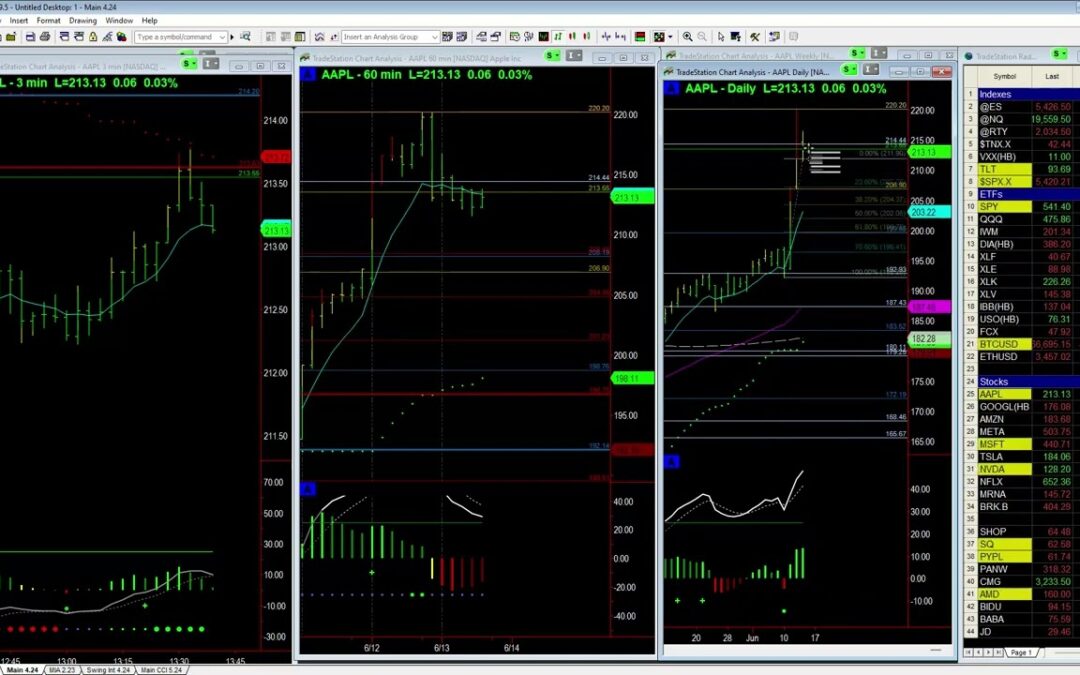Click the first icon right of Analysis Group box
The width and height of the screenshot is (1080, 675).
(447, 37)
